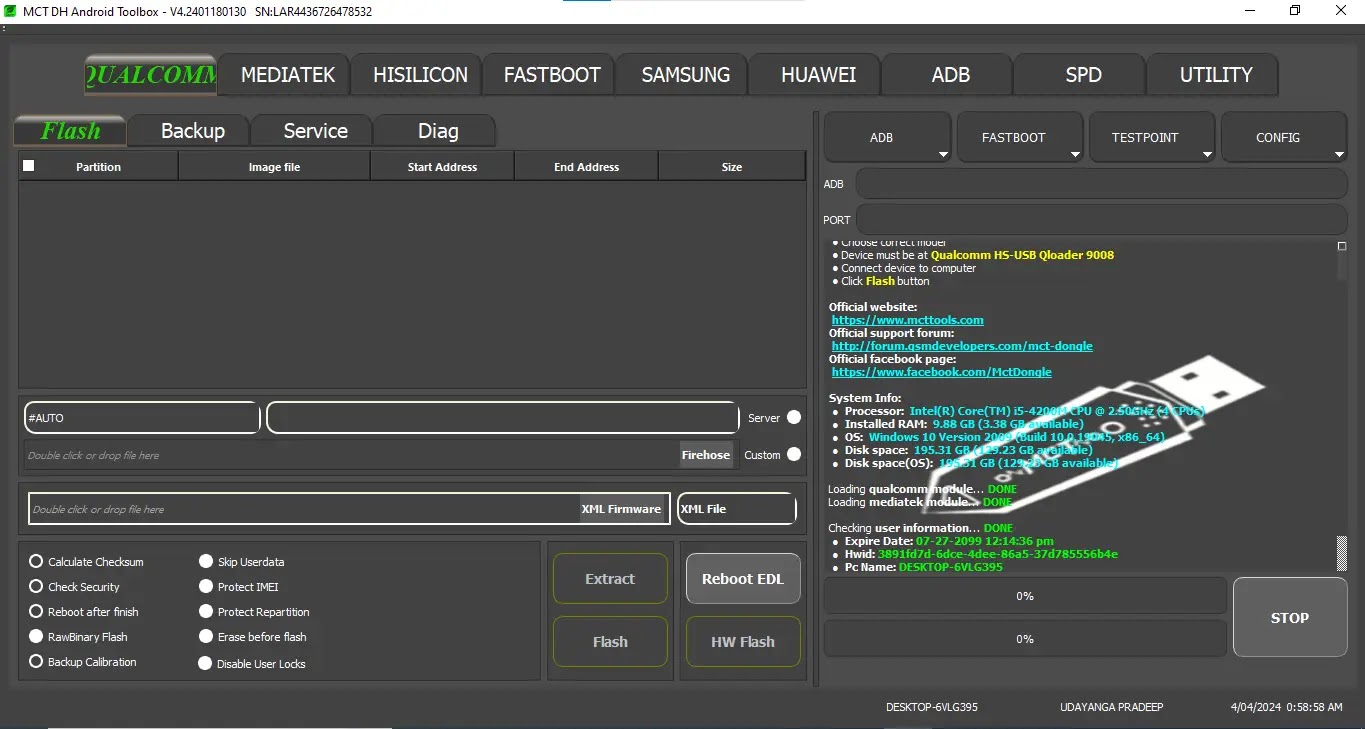1365x729 pixels.
Task: Click the Extract button
Action: 610,579
